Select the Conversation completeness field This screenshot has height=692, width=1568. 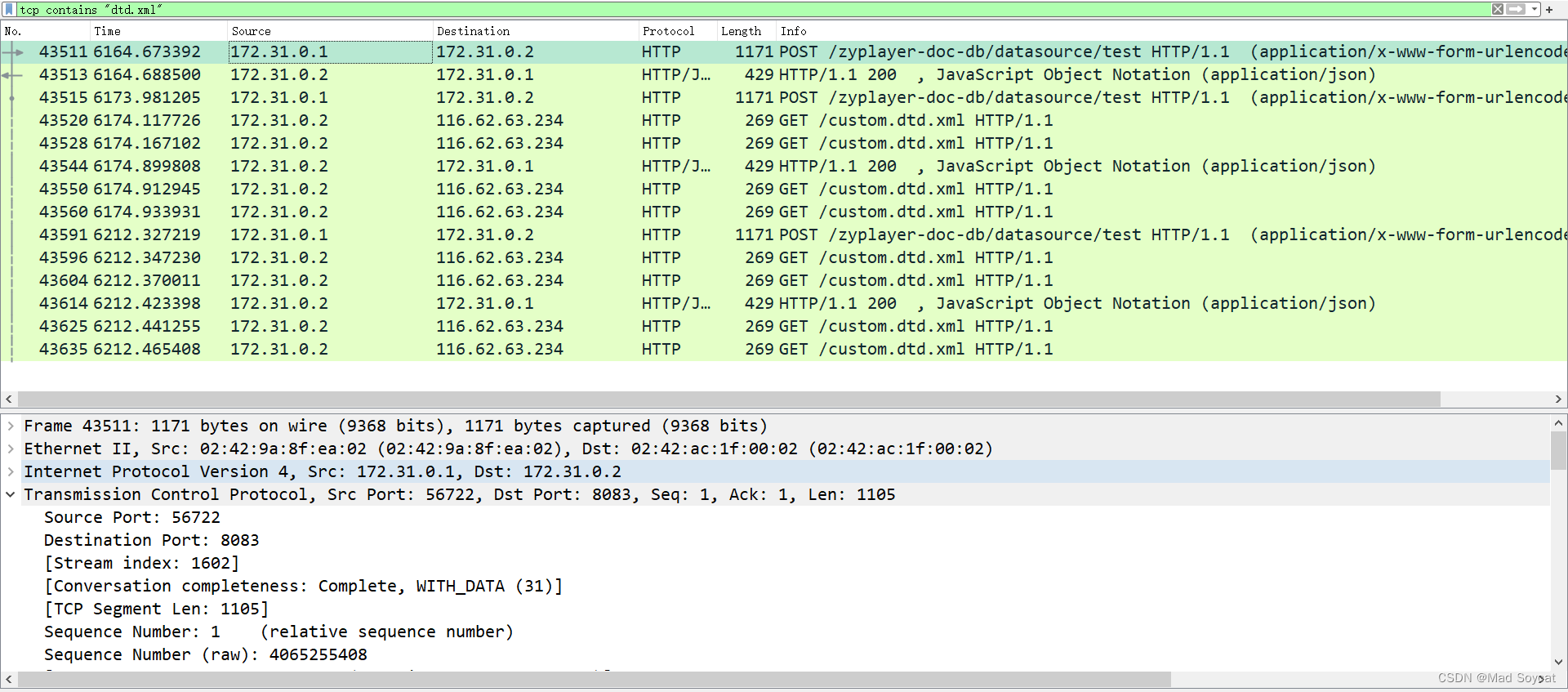(303, 586)
